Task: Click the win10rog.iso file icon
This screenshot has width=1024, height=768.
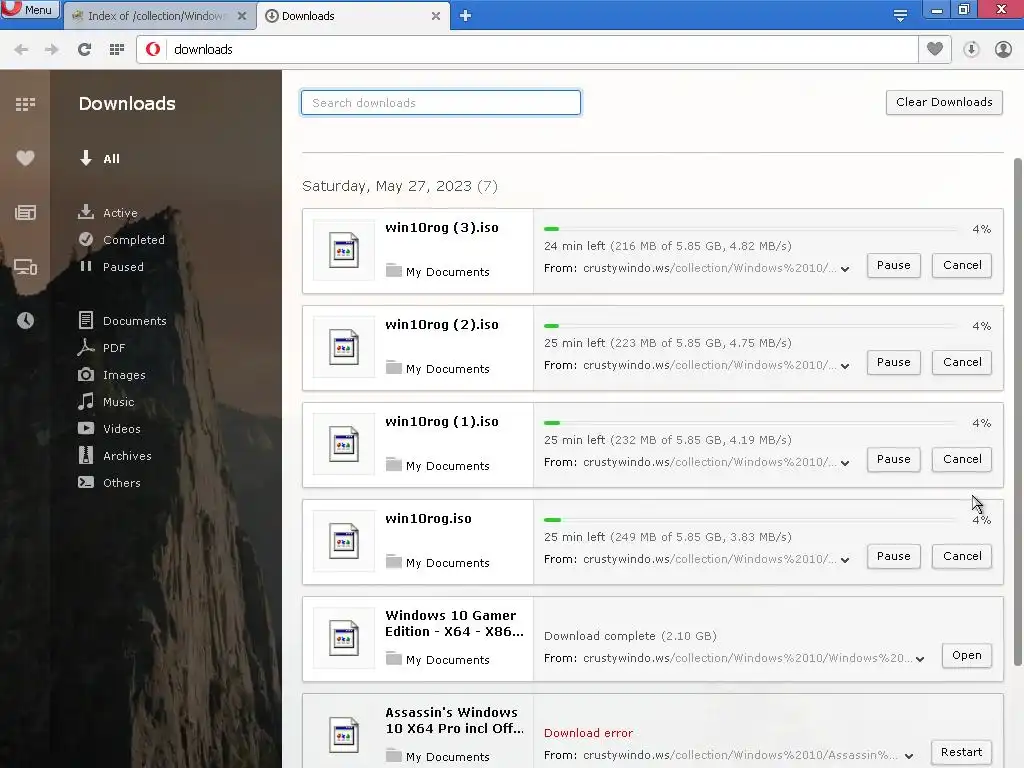Action: tap(344, 541)
